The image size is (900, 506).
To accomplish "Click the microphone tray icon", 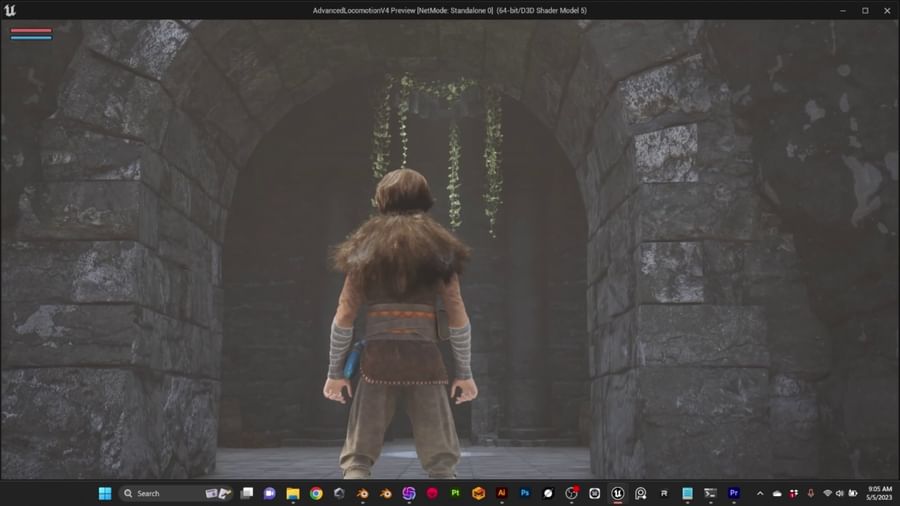I will (811, 493).
